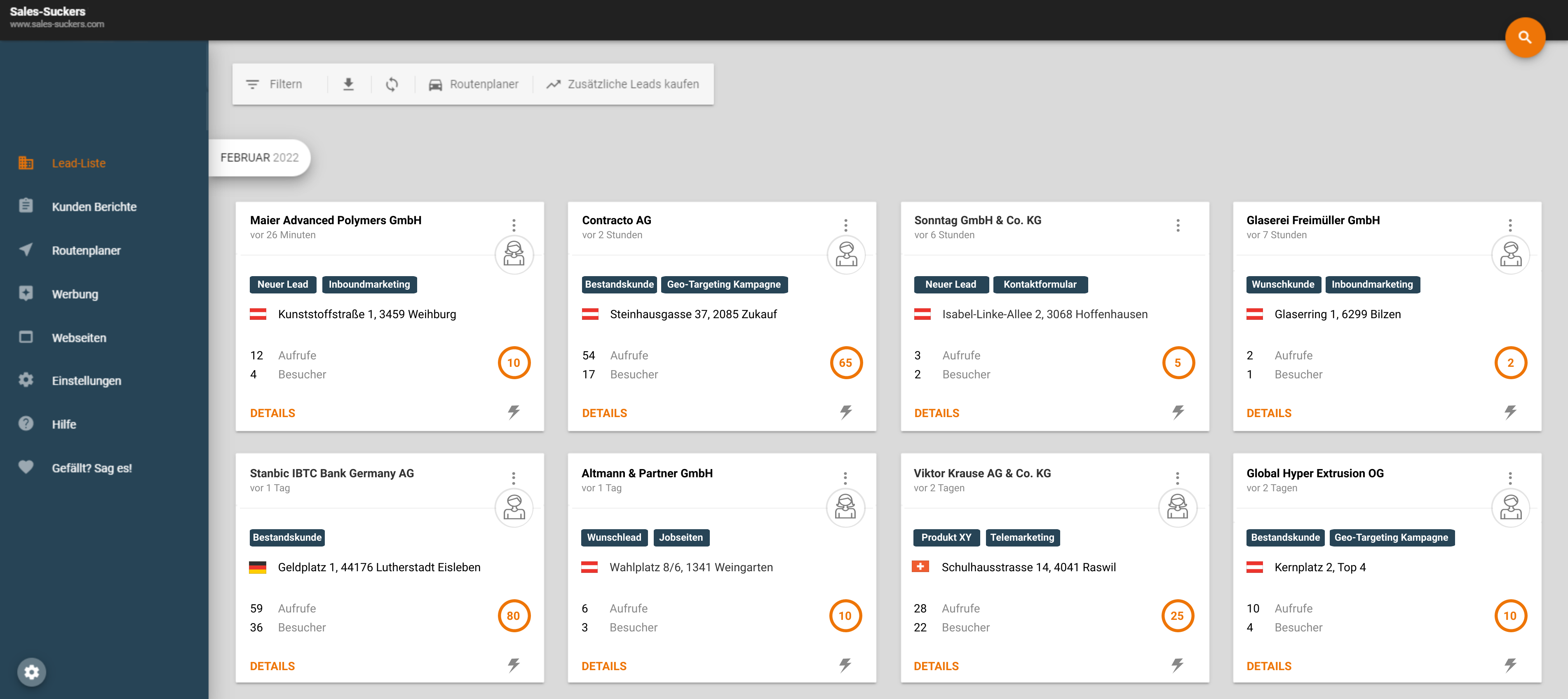The image size is (1568, 699).
Task: Click the refresh sync icon
Action: pos(392,84)
